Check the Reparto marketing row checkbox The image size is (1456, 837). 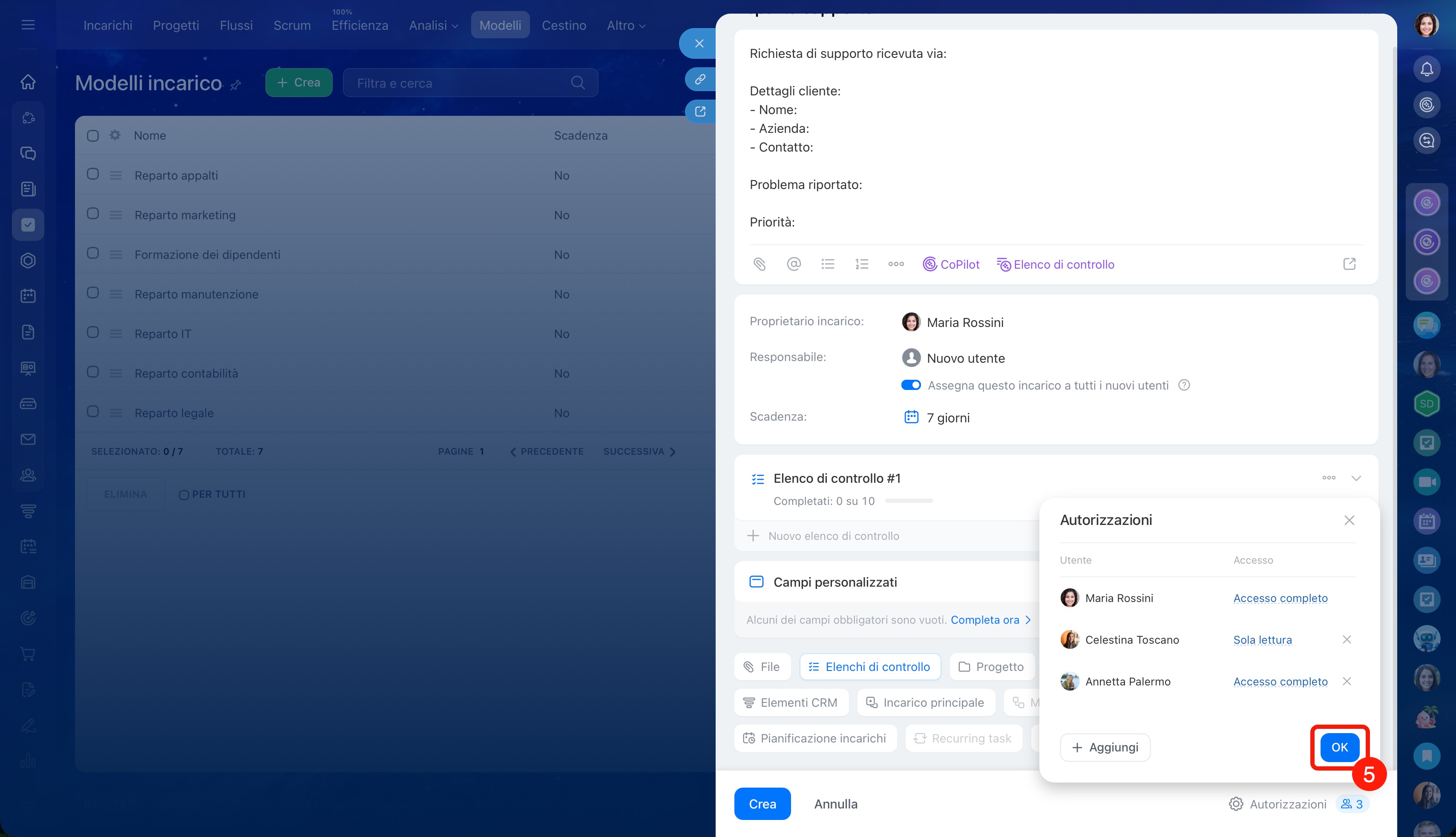pyautogui.click(x=92, y=214)
